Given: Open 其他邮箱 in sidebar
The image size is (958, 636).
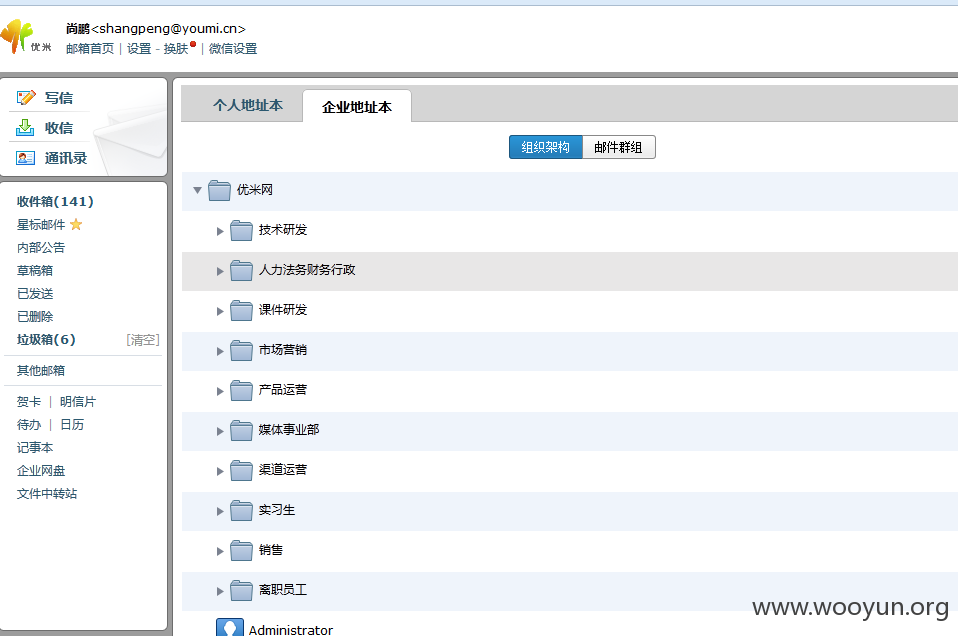Looking at the screenshot, I should coord(41,371).
